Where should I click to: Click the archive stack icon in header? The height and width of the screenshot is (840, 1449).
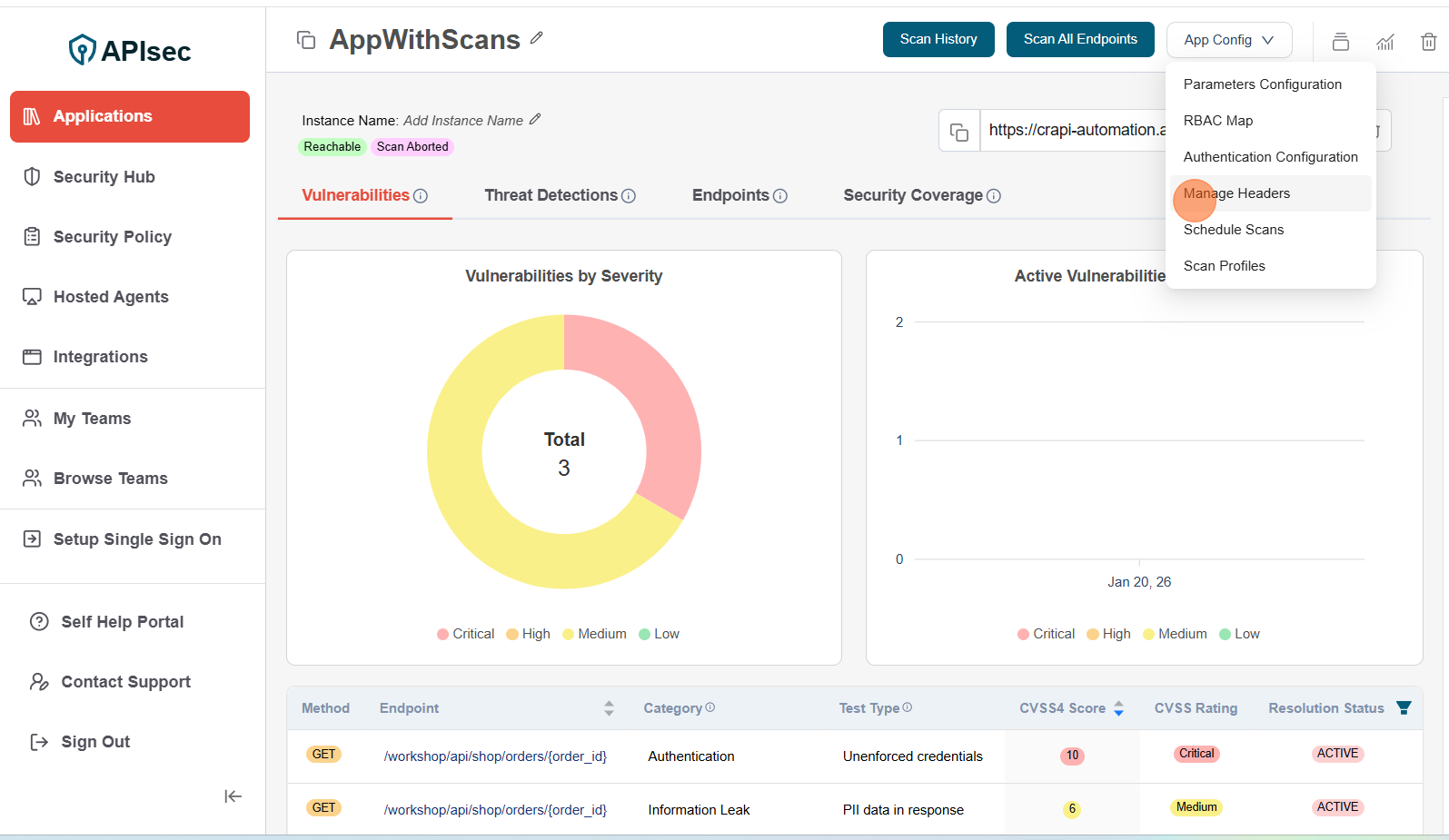pos(1340,42)
